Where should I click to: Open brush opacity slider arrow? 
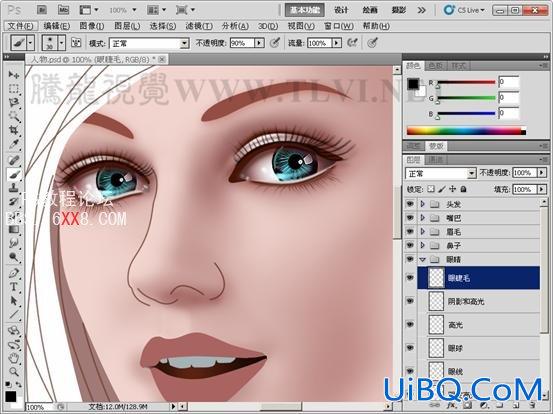click(260, 43)
